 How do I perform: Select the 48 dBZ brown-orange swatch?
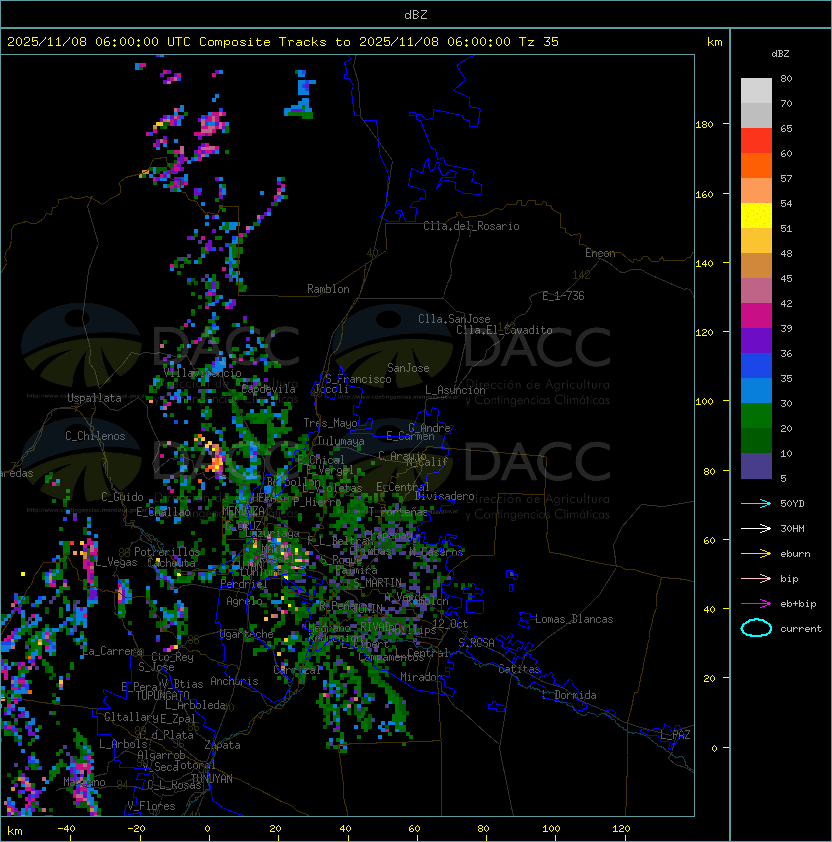pyautogui.click(x=756, y=265)
